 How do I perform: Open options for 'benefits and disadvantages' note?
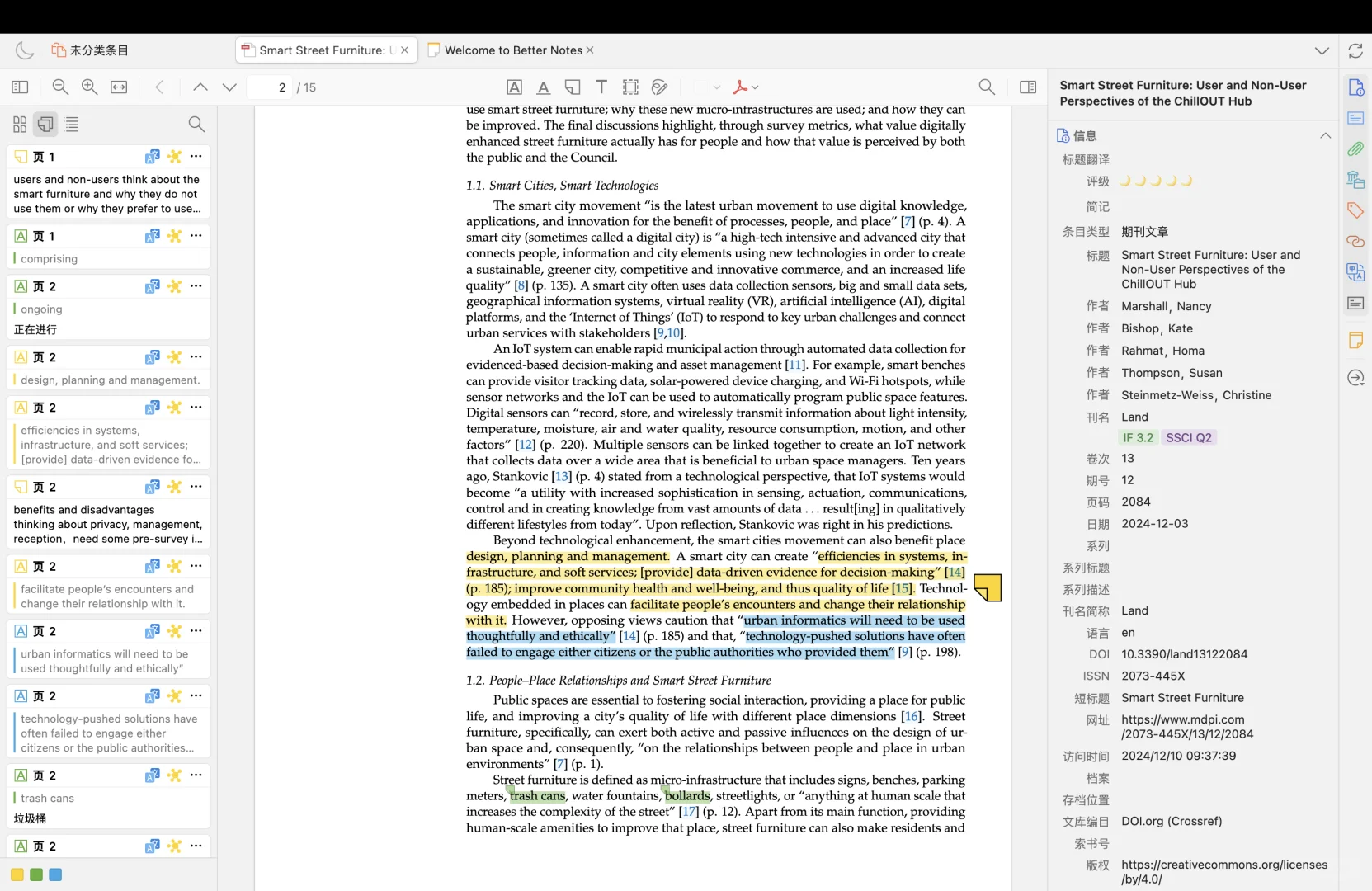[196, 487]
